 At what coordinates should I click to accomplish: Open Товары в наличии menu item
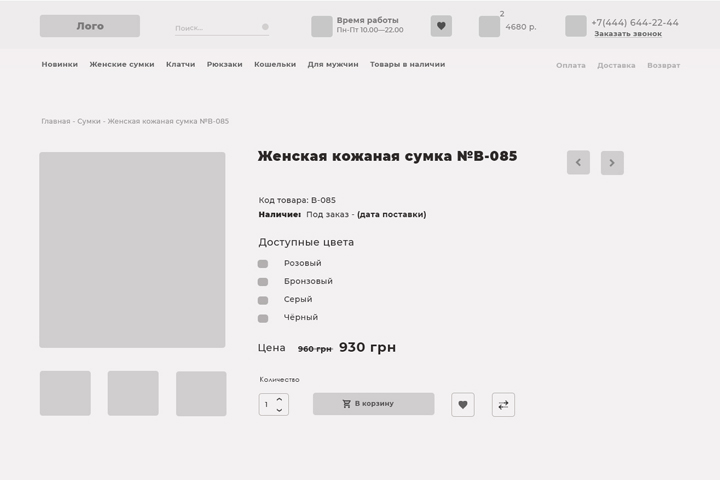pyautogui.click(x=407, y=64)
